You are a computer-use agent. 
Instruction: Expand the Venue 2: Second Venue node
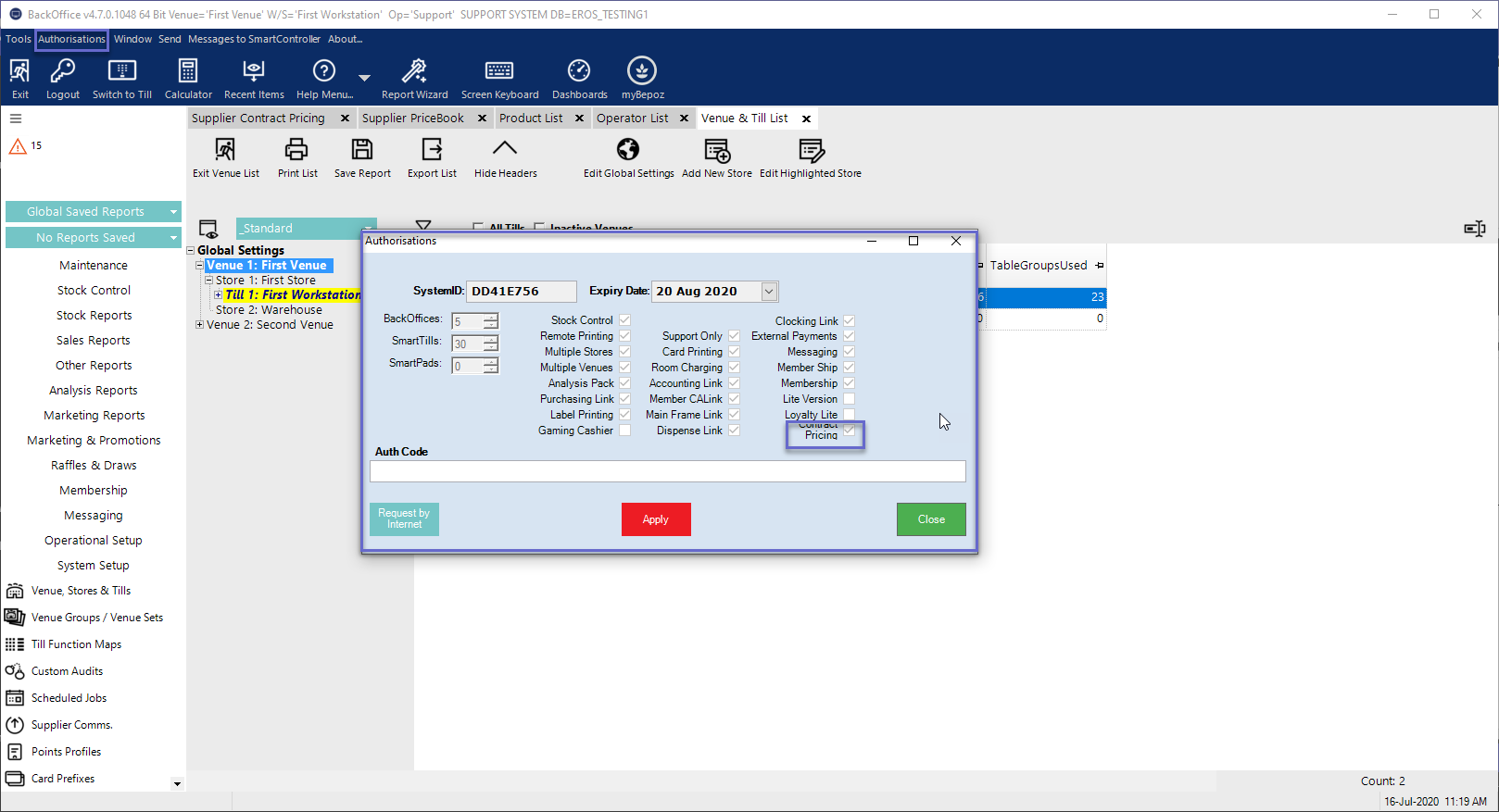pos(199,325)
